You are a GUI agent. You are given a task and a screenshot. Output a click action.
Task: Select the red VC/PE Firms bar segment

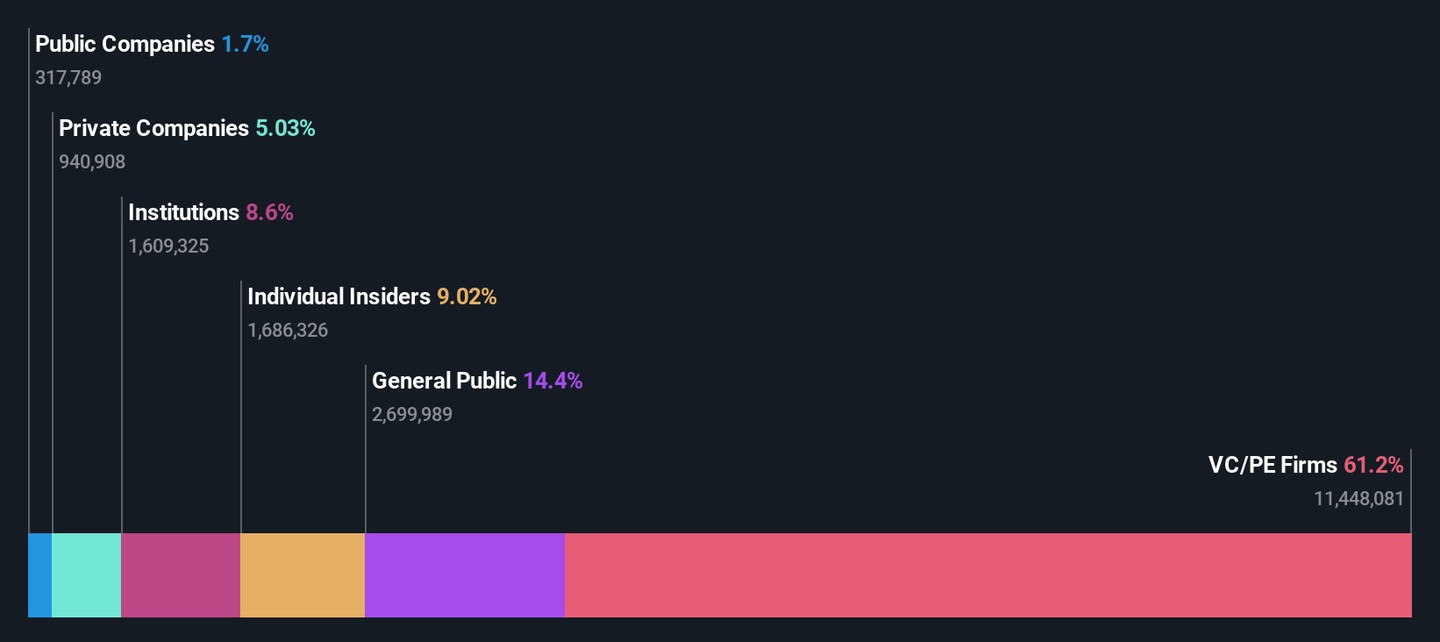tap(987, 575)
